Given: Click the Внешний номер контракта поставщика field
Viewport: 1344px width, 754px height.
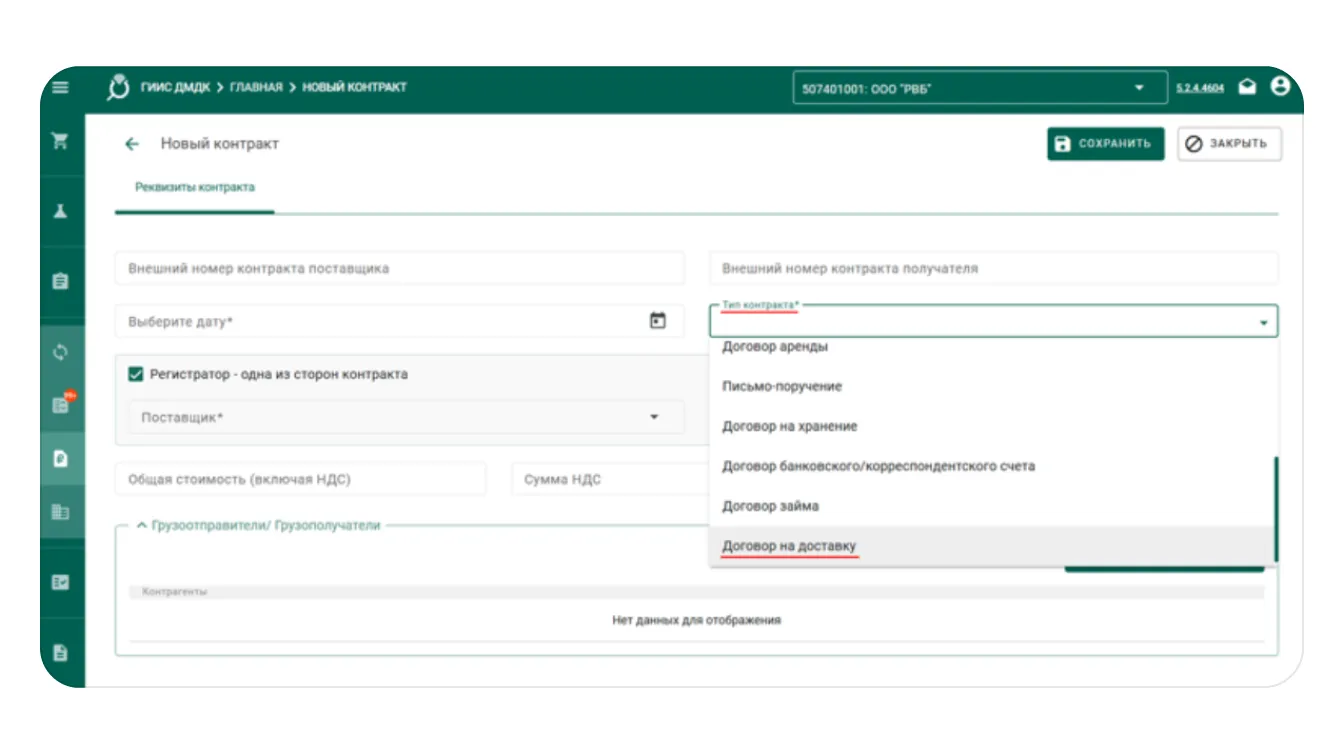Looking at the screenshot, I should coord(400,268).
